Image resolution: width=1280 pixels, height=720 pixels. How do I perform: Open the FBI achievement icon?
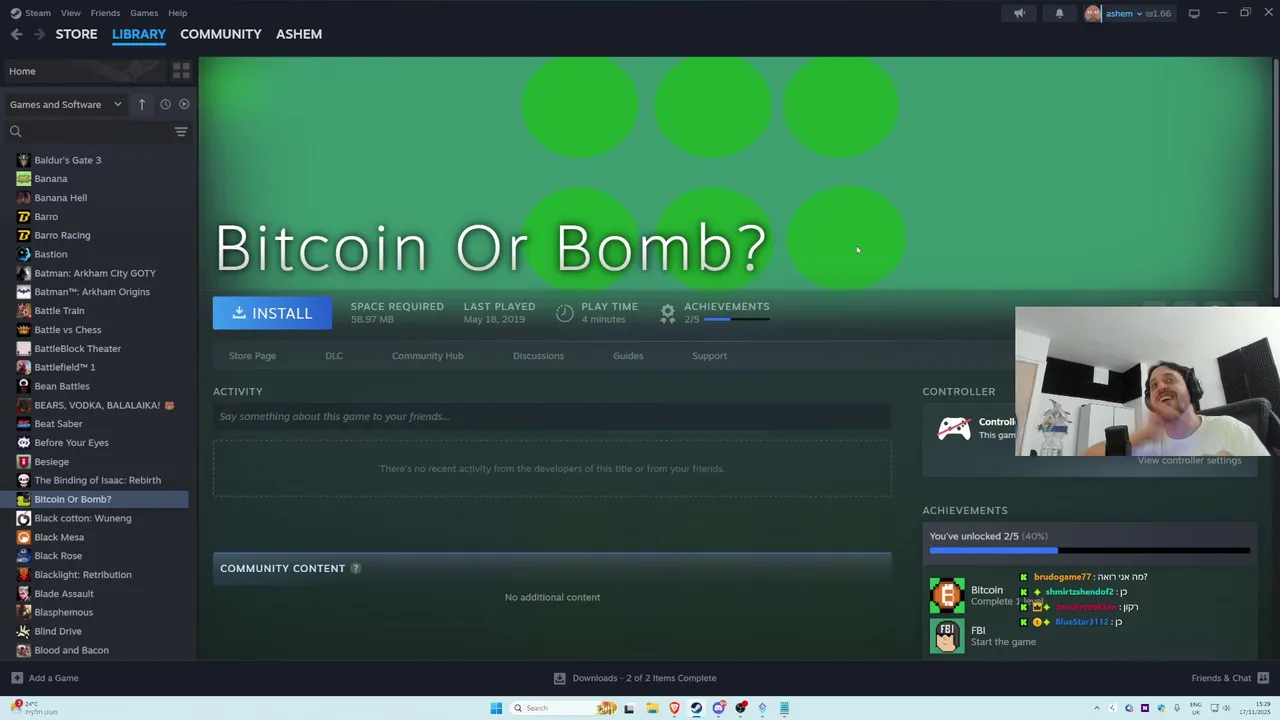pyautogui.click(x=947, y=636)
